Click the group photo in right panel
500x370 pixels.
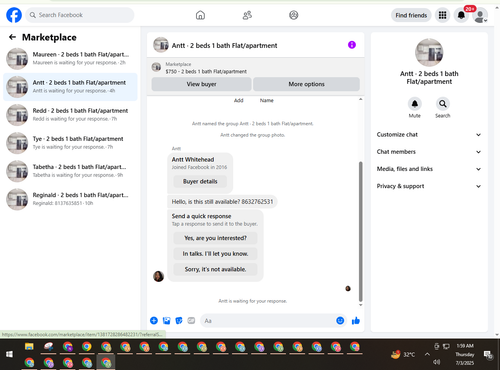click(x=429, y=52)
